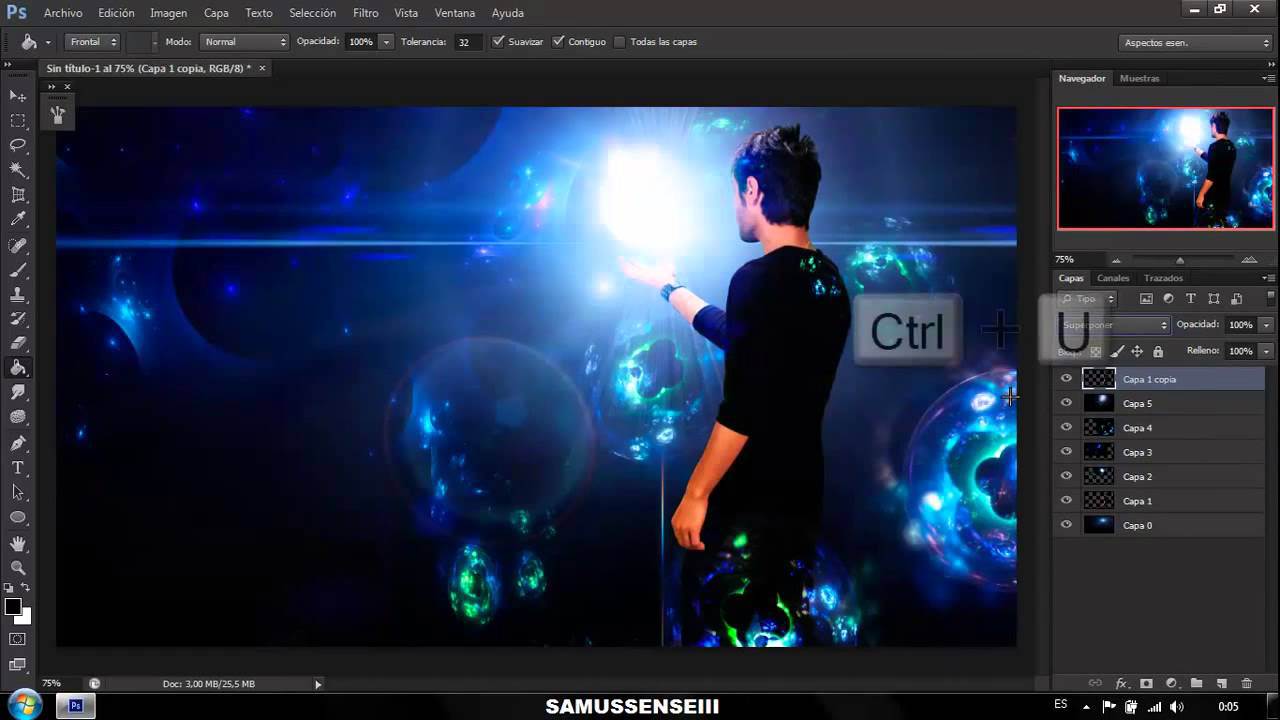This screenshot has height=720, width=1280.
Task: Open the Filtro menu
Action: click(365, 13)
